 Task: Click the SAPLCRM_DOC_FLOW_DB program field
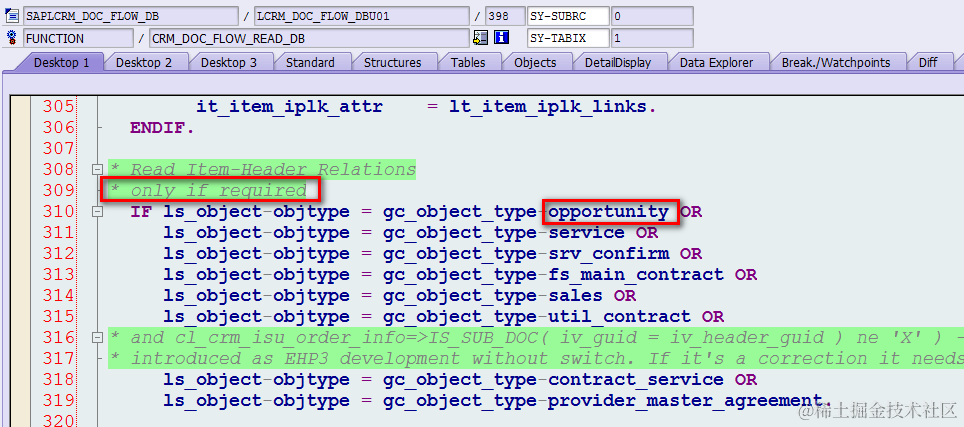130,16
